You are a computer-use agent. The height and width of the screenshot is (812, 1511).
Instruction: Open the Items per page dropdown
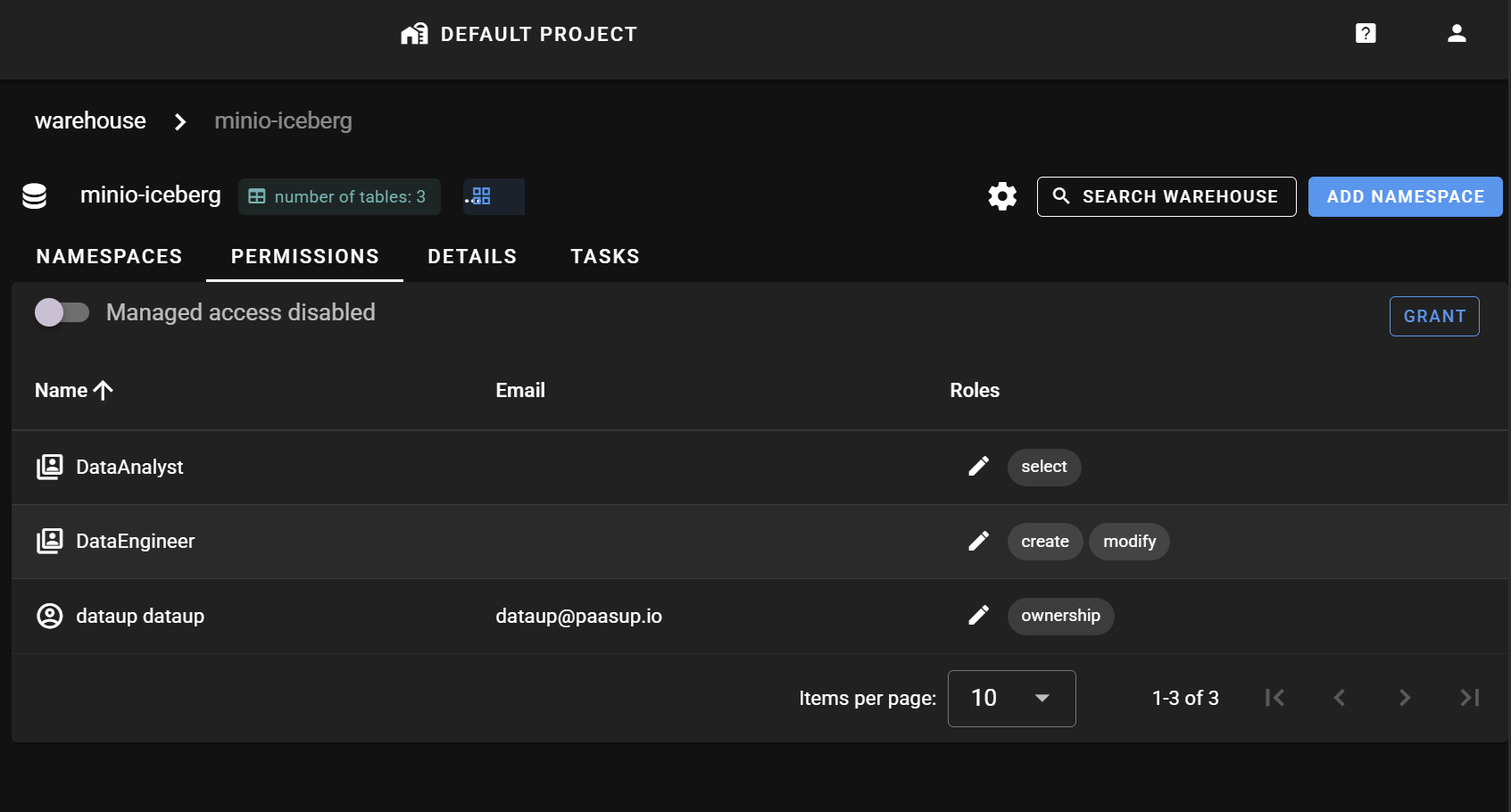[x=1011, y=698]
